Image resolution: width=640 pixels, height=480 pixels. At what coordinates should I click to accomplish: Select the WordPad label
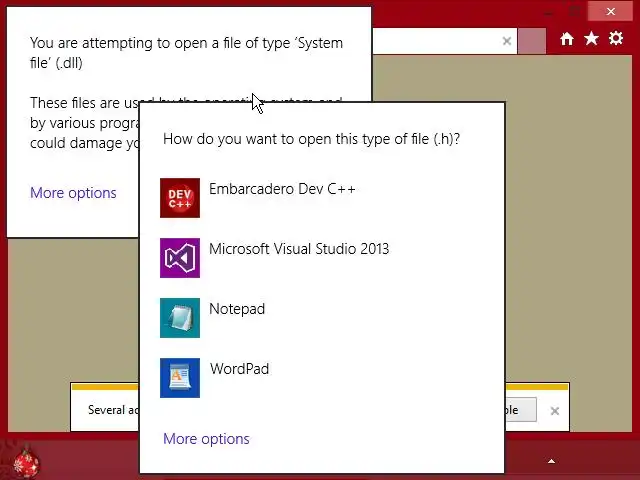(x=239, y=369)
